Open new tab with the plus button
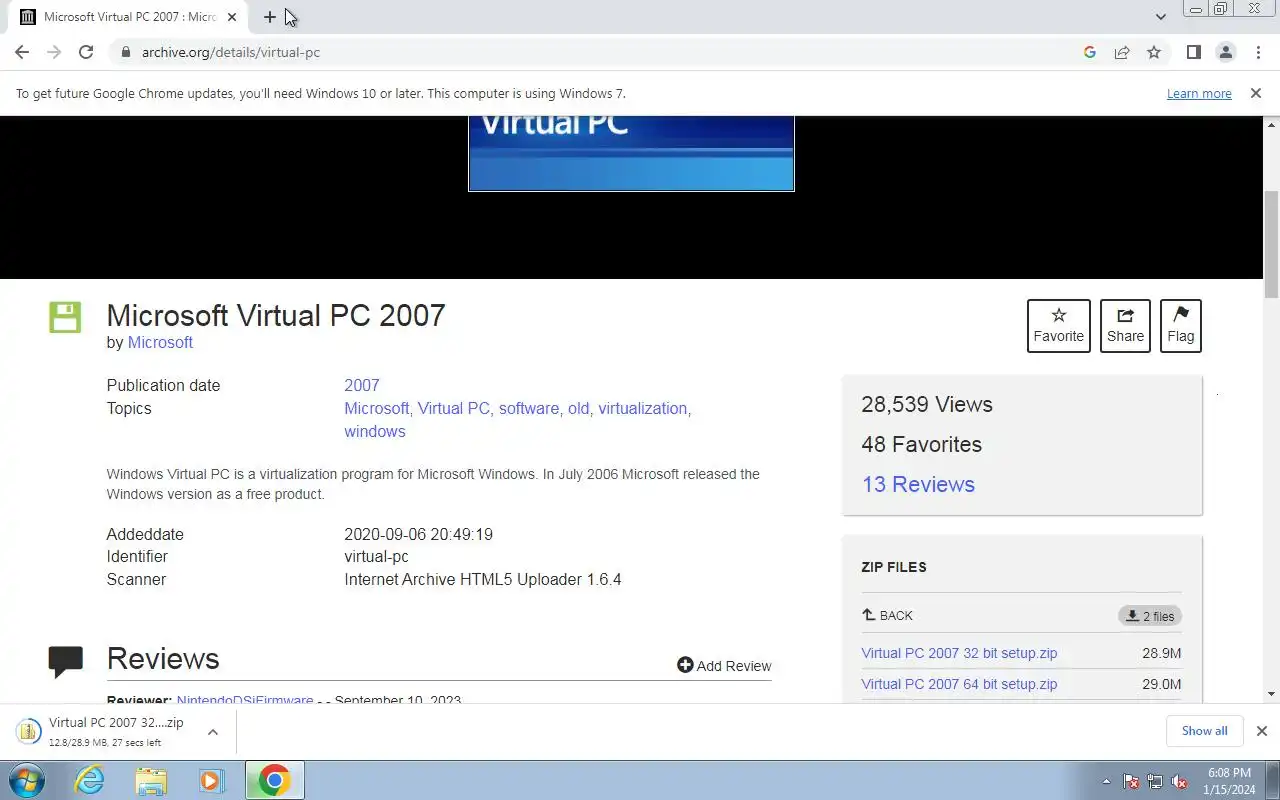This screenshot has width=1280, height=800. coord(270,17)
